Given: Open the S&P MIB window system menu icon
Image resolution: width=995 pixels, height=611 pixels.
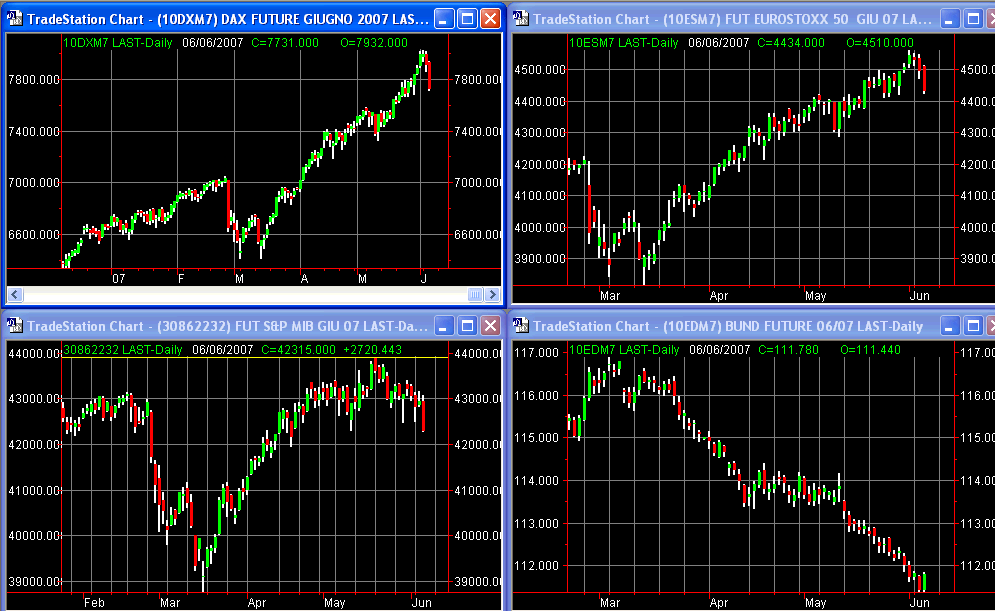Looking at the screenshot, I should (x=14, y=326).
